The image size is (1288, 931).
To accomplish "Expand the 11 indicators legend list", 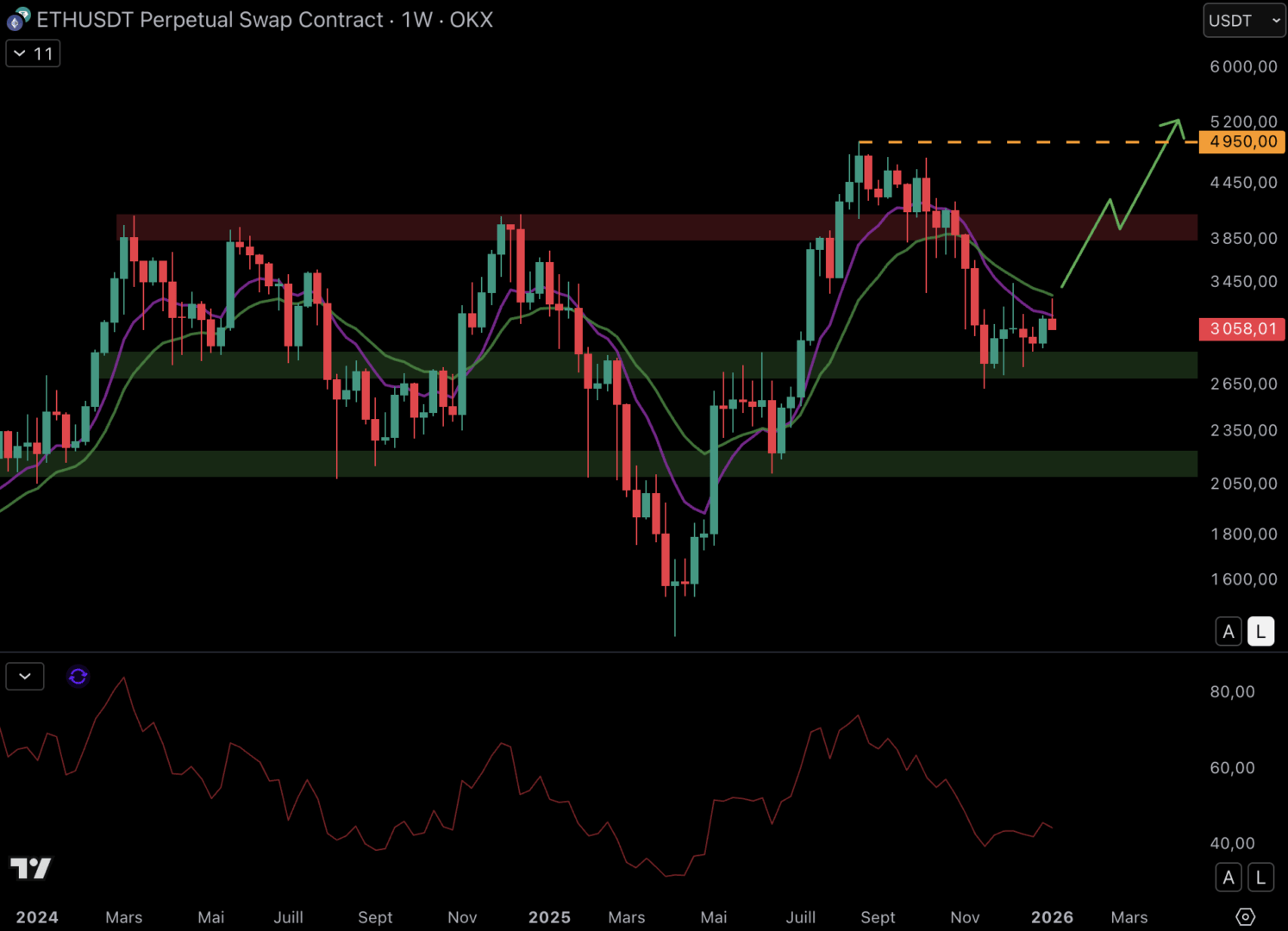I will pos(33,53).
